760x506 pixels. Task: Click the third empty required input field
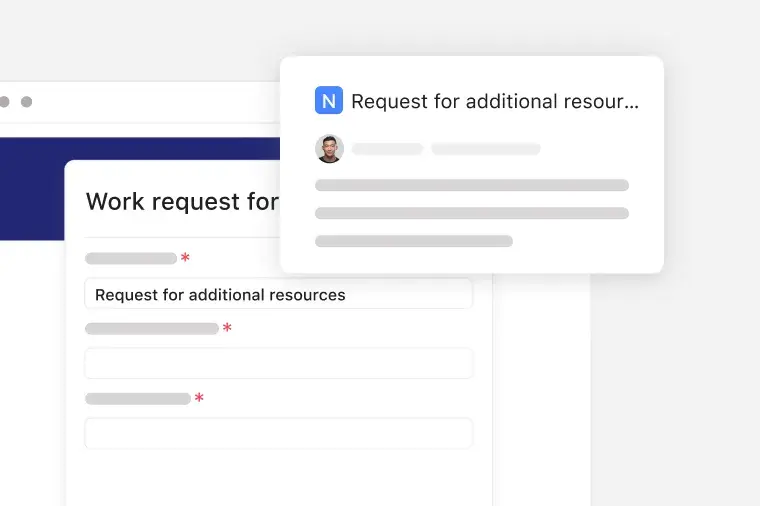click(x=279, y=433)
